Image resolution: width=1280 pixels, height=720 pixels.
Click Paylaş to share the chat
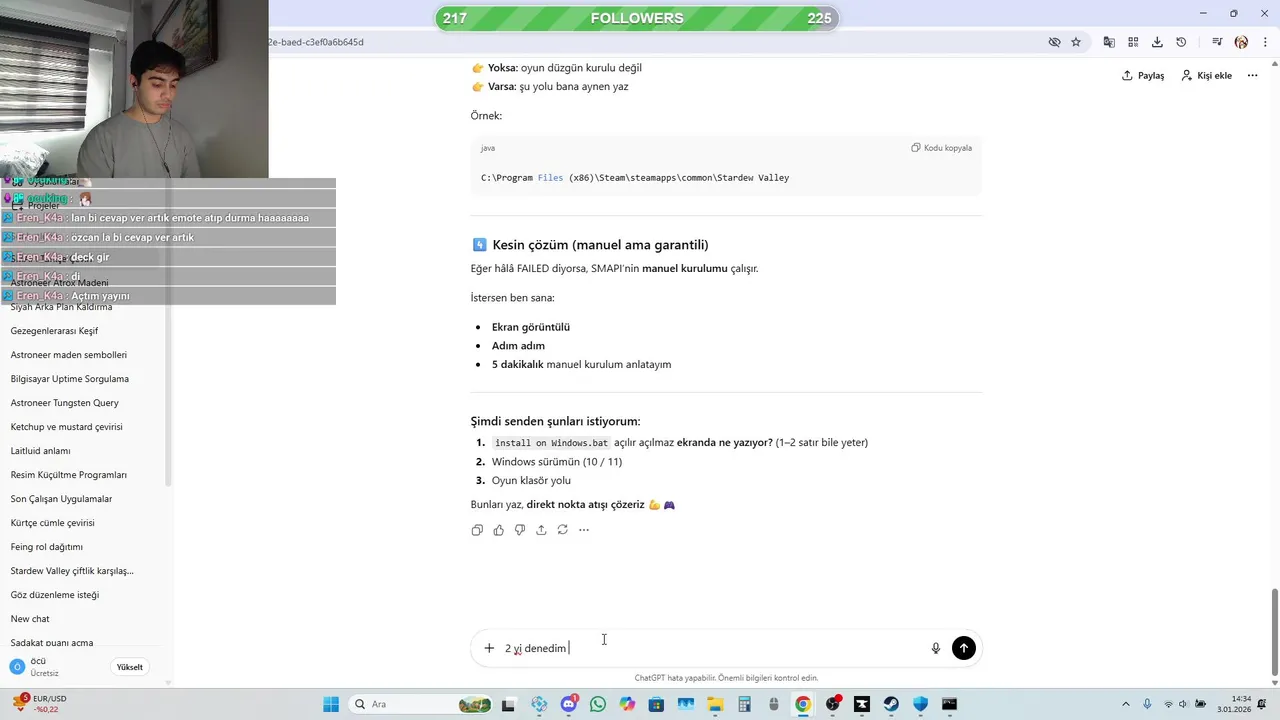point(1143,75)
